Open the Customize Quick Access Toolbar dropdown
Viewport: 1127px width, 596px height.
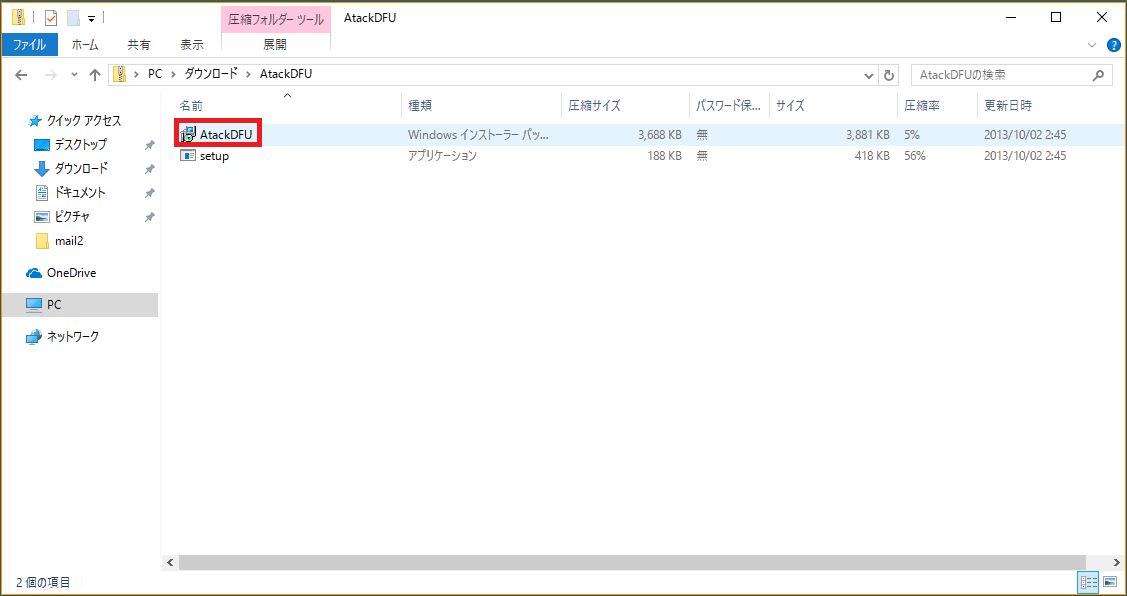tap(91, 19)
